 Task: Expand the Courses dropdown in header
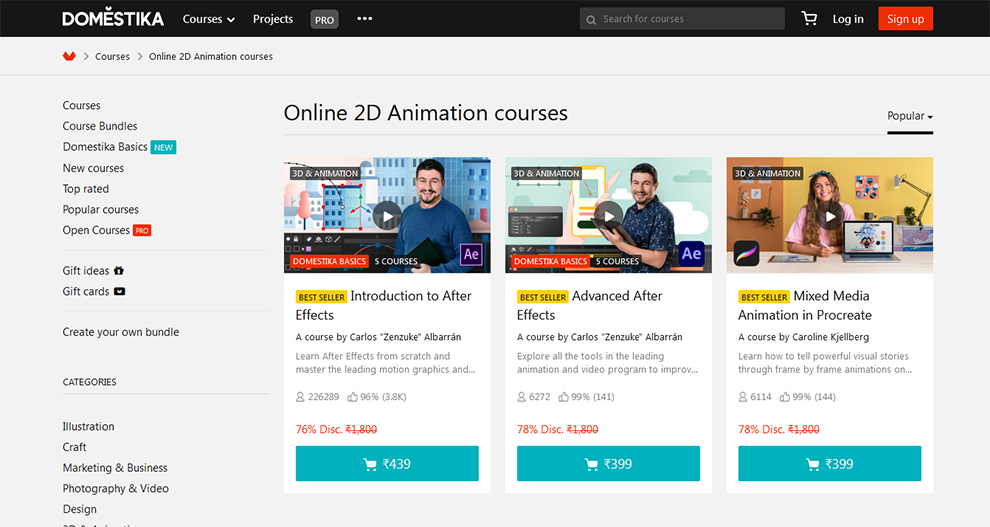pos(208,19)
